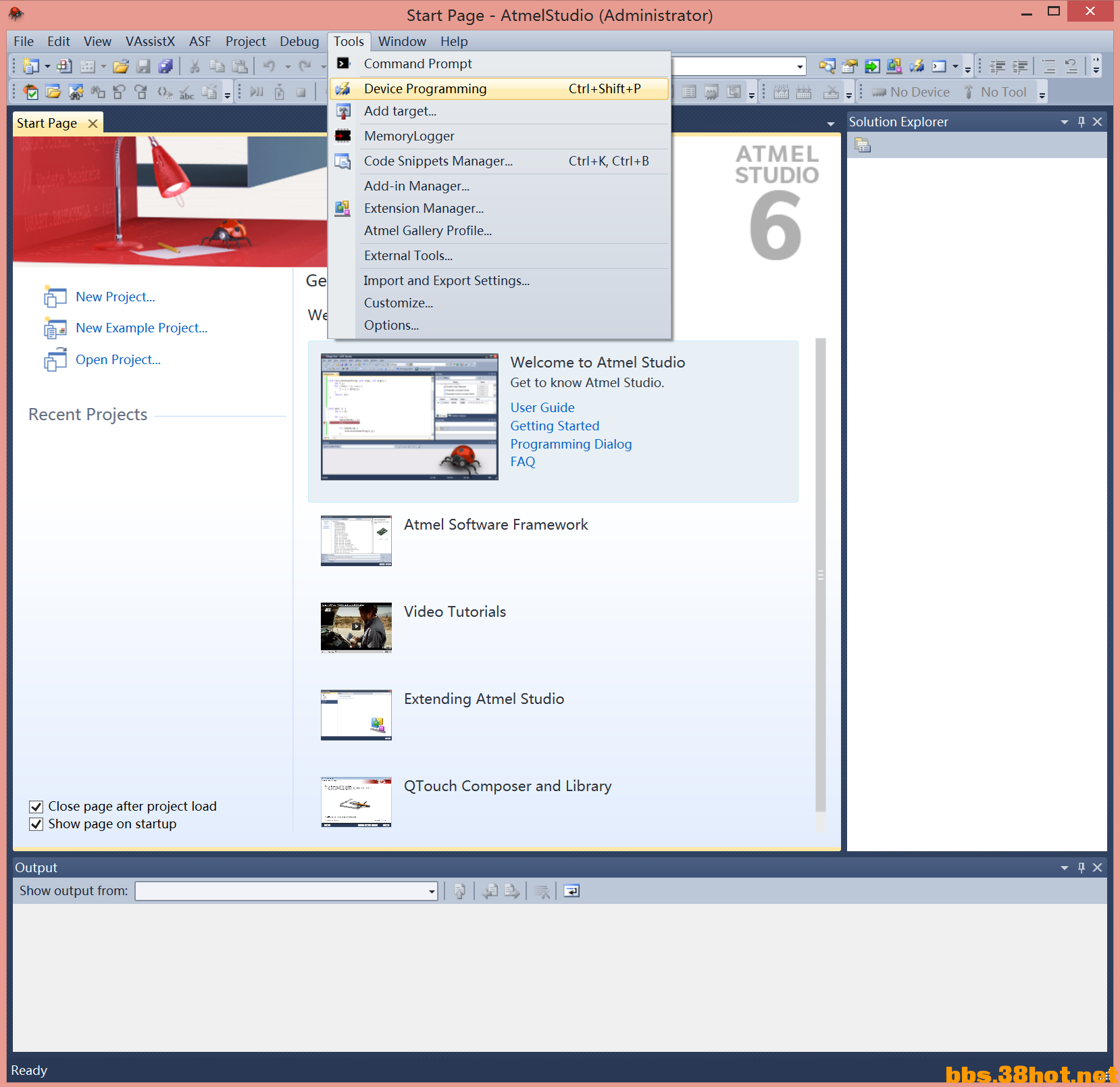This screenshot has height=1087, width=1120.
Task: Open the New Project... link
Action: point(116,297)
